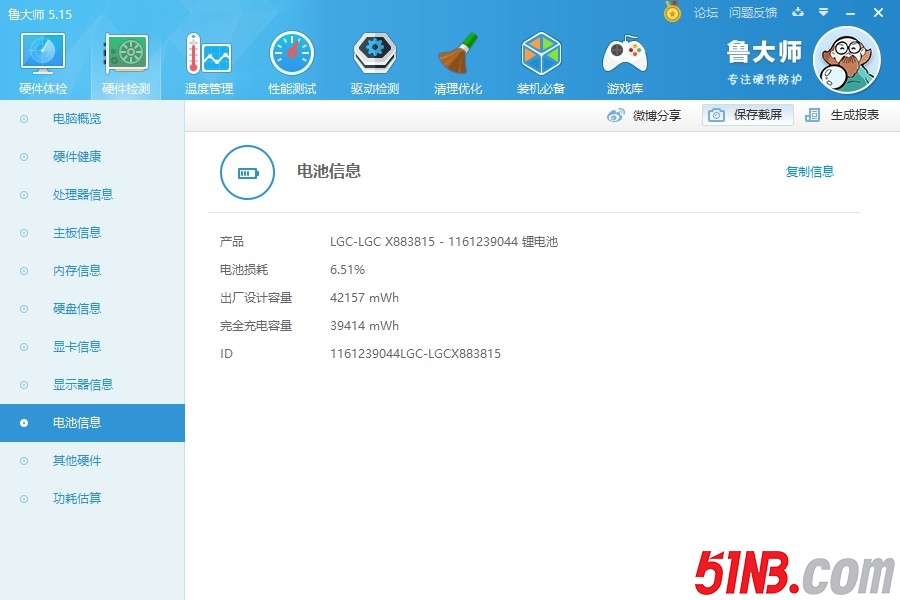Click the gold medal icon in title bar
Screen dimensions: 900x600
pos(672,12)
